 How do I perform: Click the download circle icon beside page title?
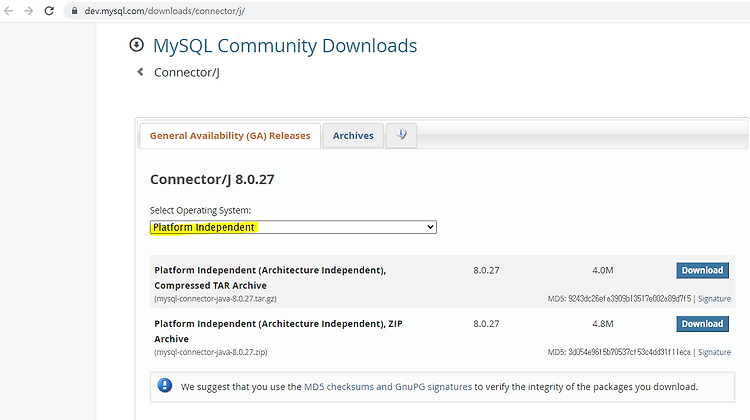tap(136, 45)
